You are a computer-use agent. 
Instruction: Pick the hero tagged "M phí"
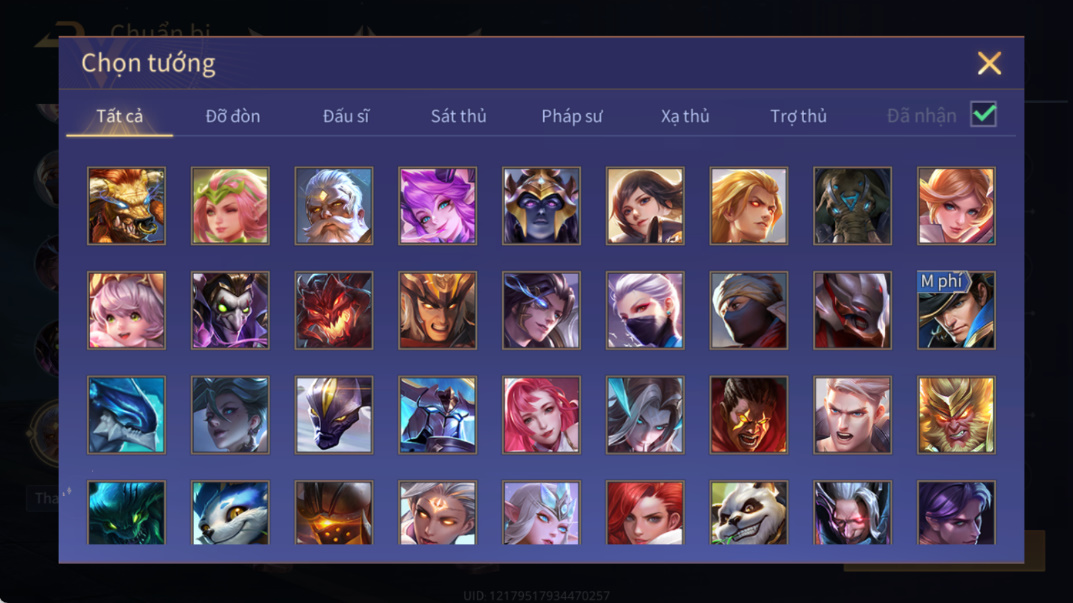956,310
